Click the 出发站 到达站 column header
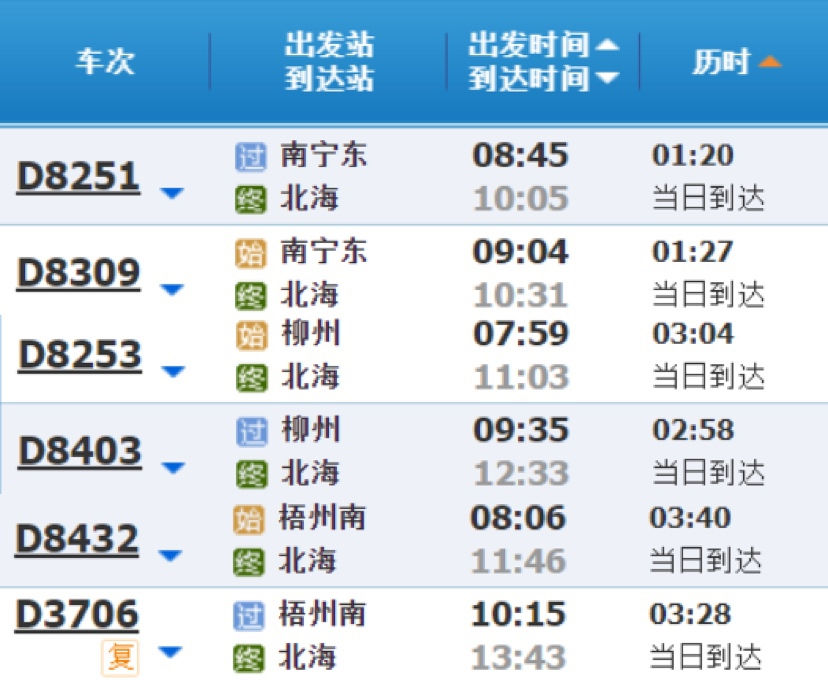Image resolution: width=828 pixels, height=680 pixels. pos(328,62)
